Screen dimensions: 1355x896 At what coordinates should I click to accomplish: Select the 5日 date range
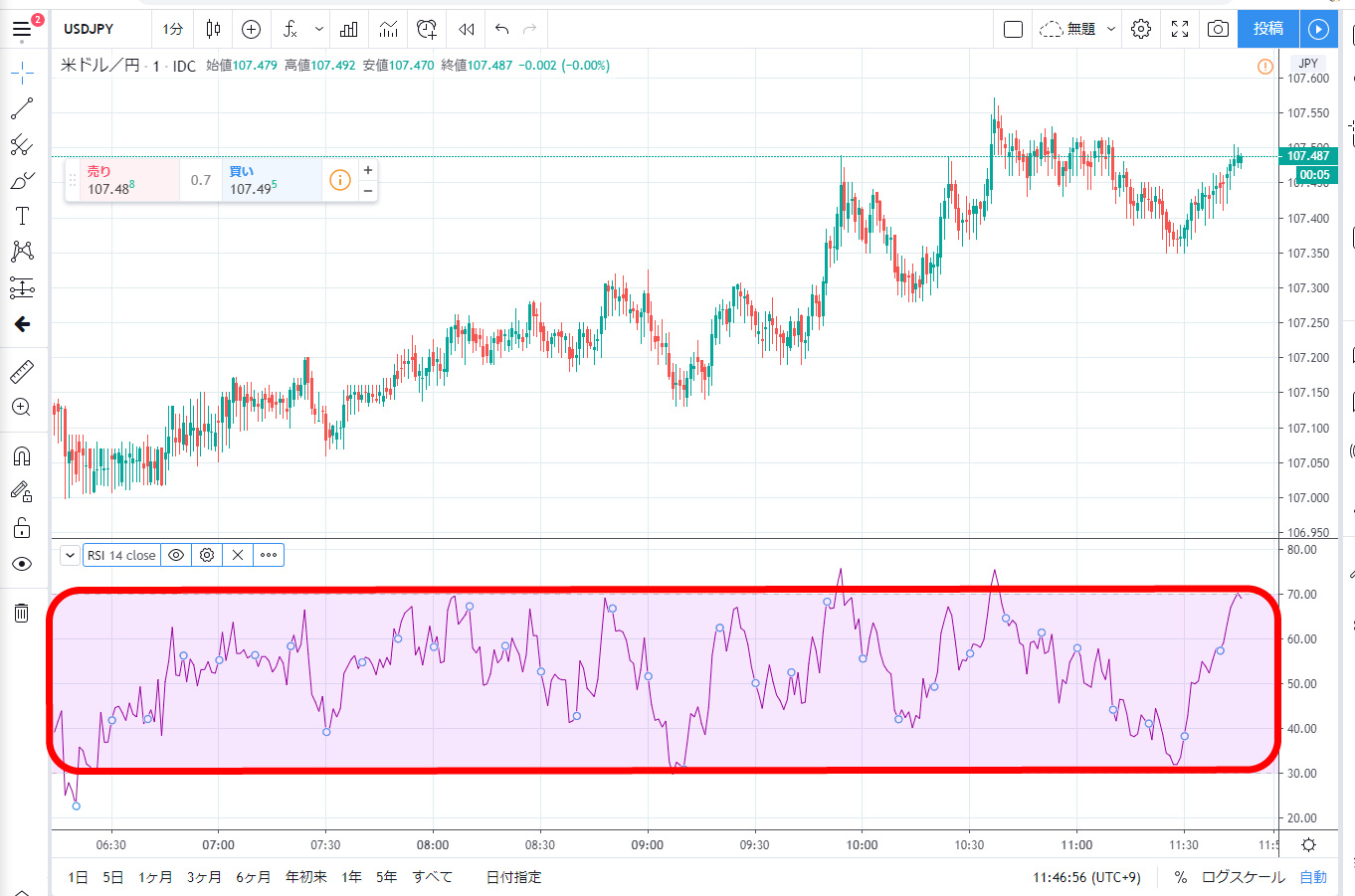tap(113, 877)
